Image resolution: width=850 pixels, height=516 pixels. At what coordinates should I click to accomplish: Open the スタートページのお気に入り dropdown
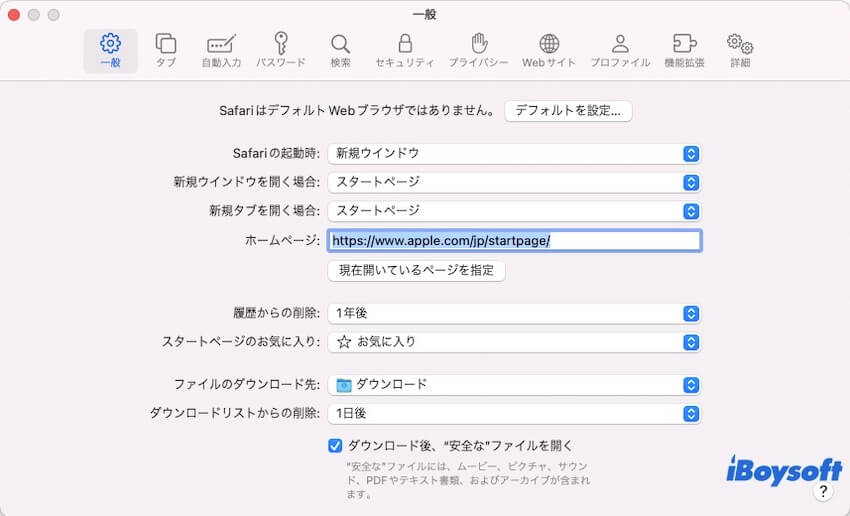pos(514,342)
